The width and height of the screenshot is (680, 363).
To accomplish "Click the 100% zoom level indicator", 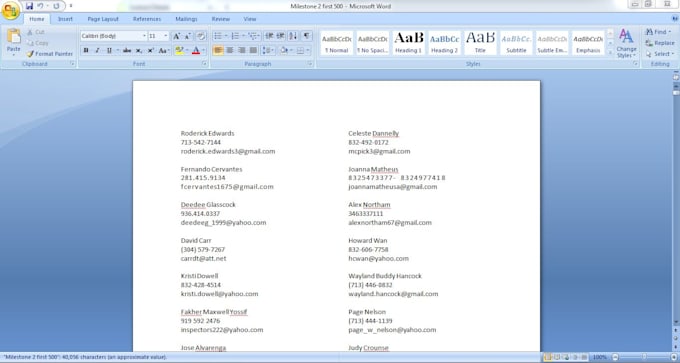I will 600,357.
